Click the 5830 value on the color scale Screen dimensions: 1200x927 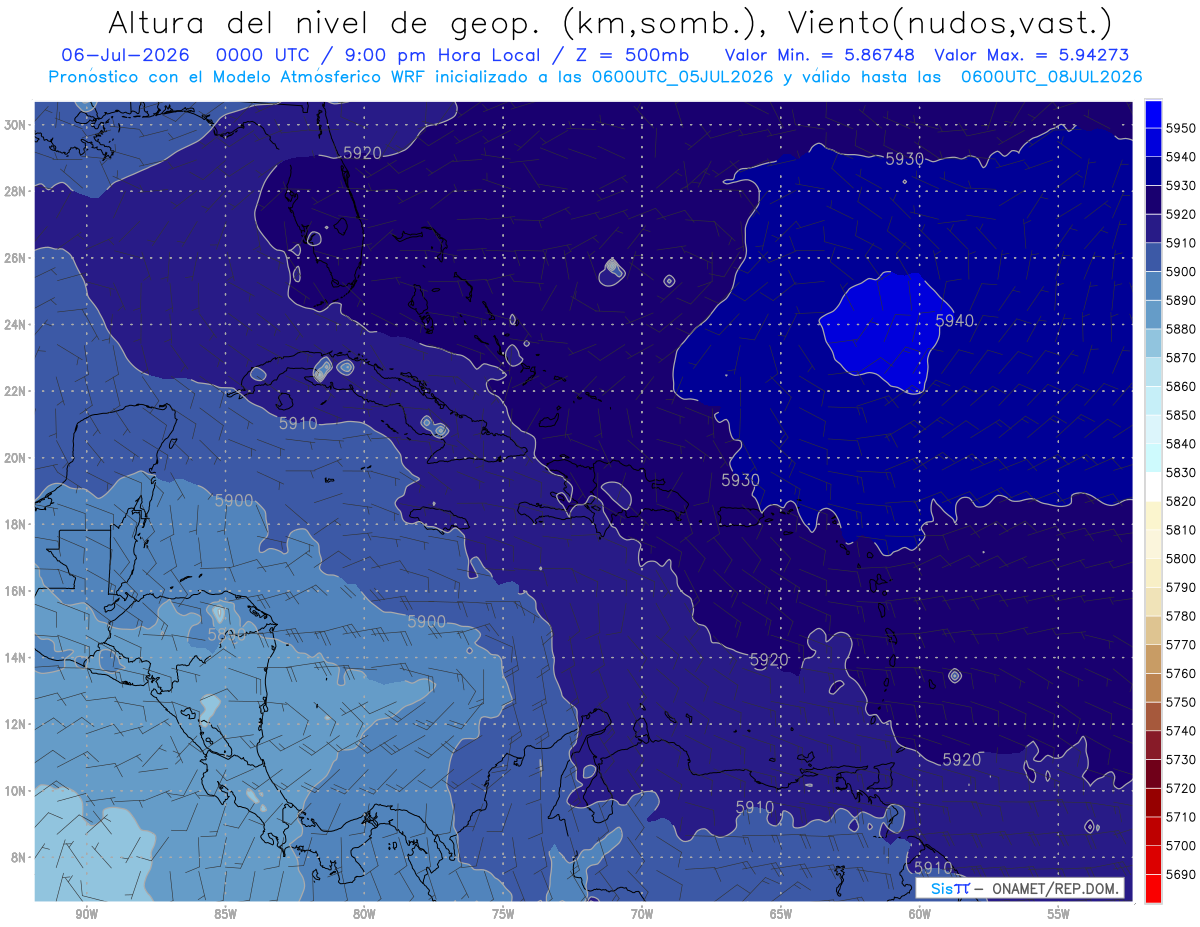click(1181, 472)
